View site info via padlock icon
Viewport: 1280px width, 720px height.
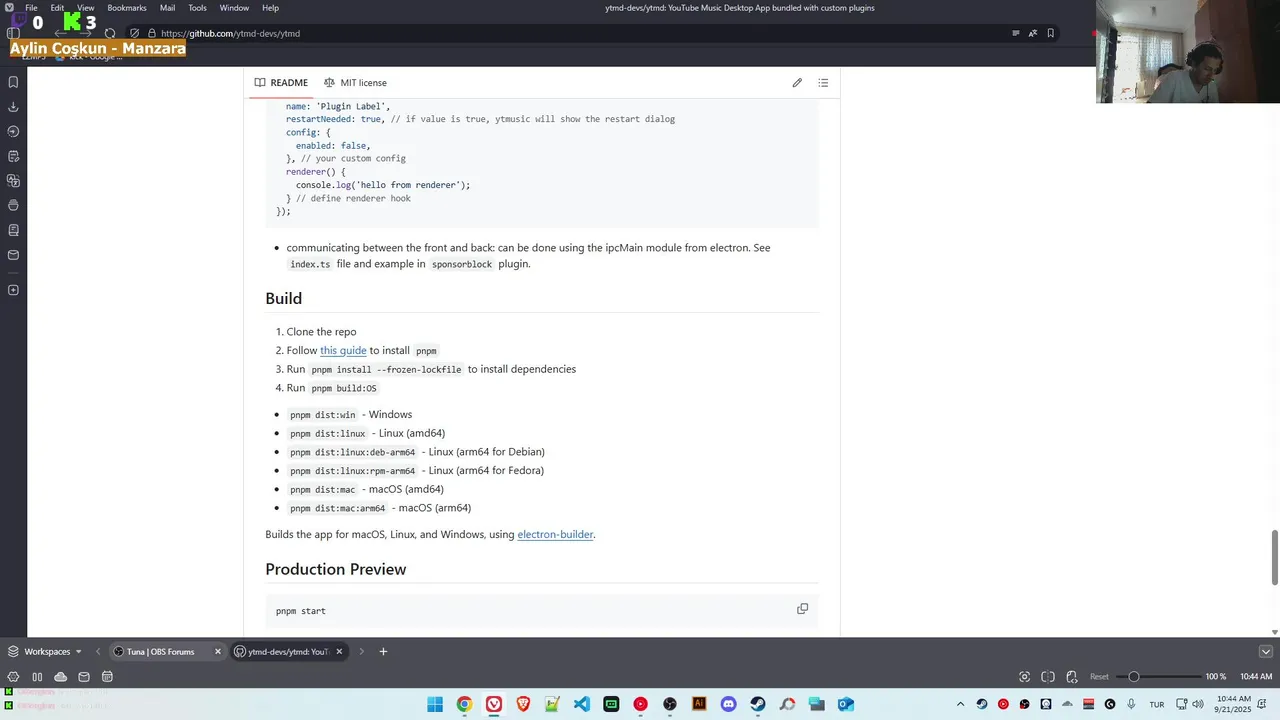pyautogui.click(x=152, y=33)
